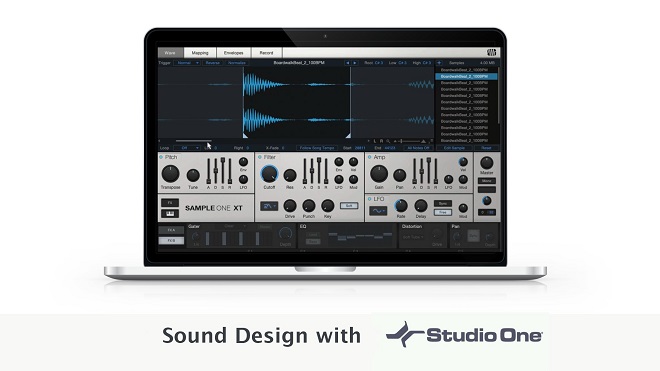660x371 pixels.
Task: Open the Trigger mode Normal dropdown
Action: pyautogui.click(x=186, y=63)
